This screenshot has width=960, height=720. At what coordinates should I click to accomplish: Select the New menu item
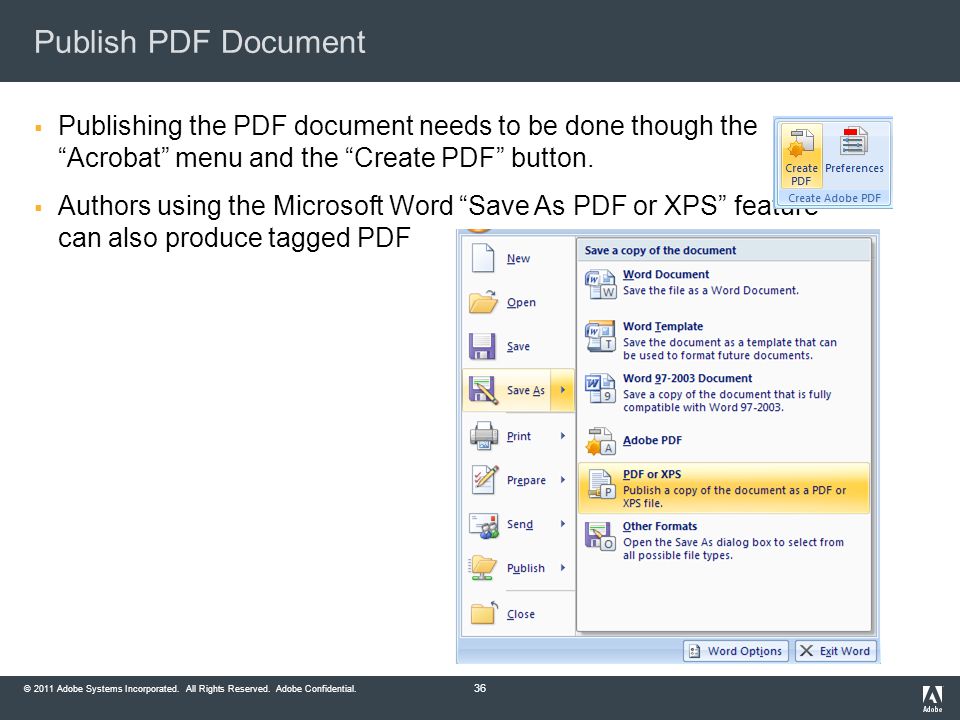click(x=518, y=258)
